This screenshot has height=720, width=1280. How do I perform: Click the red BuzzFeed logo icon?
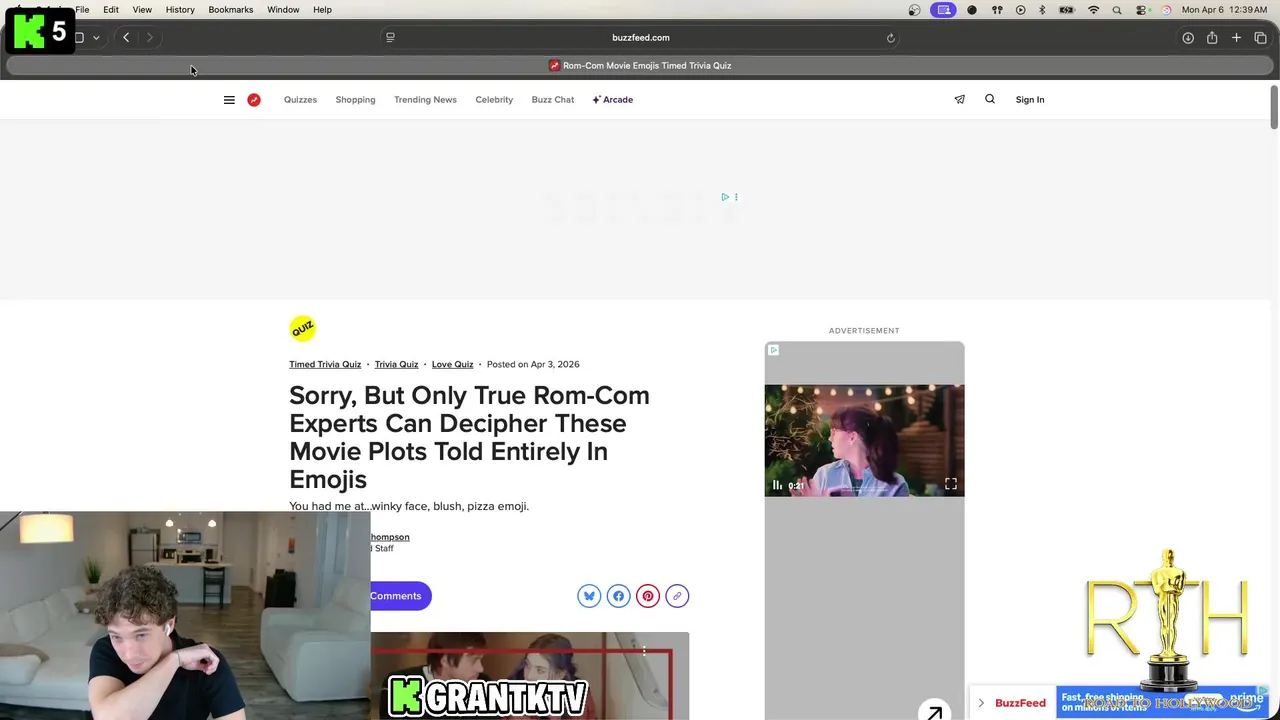(x=254, y=100)
